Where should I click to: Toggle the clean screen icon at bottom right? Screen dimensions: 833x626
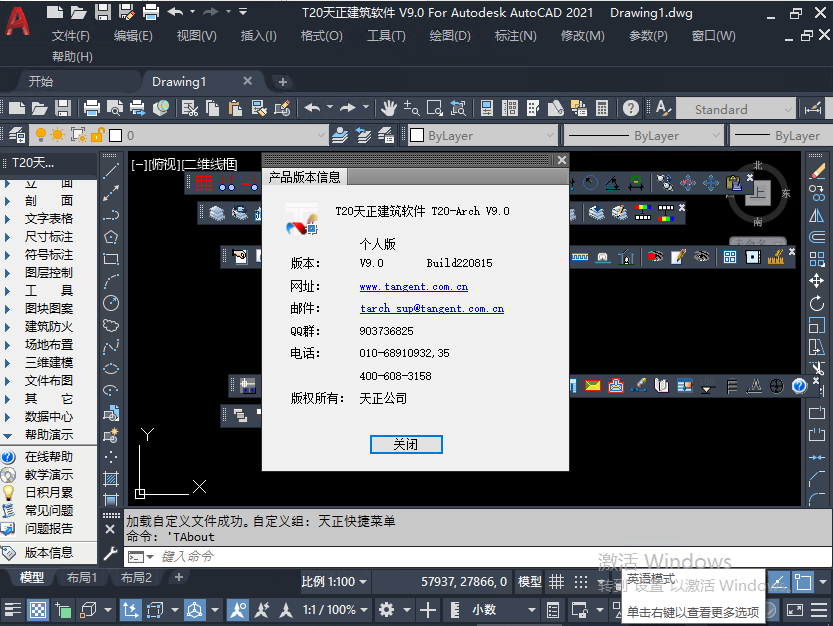point(795,610)
